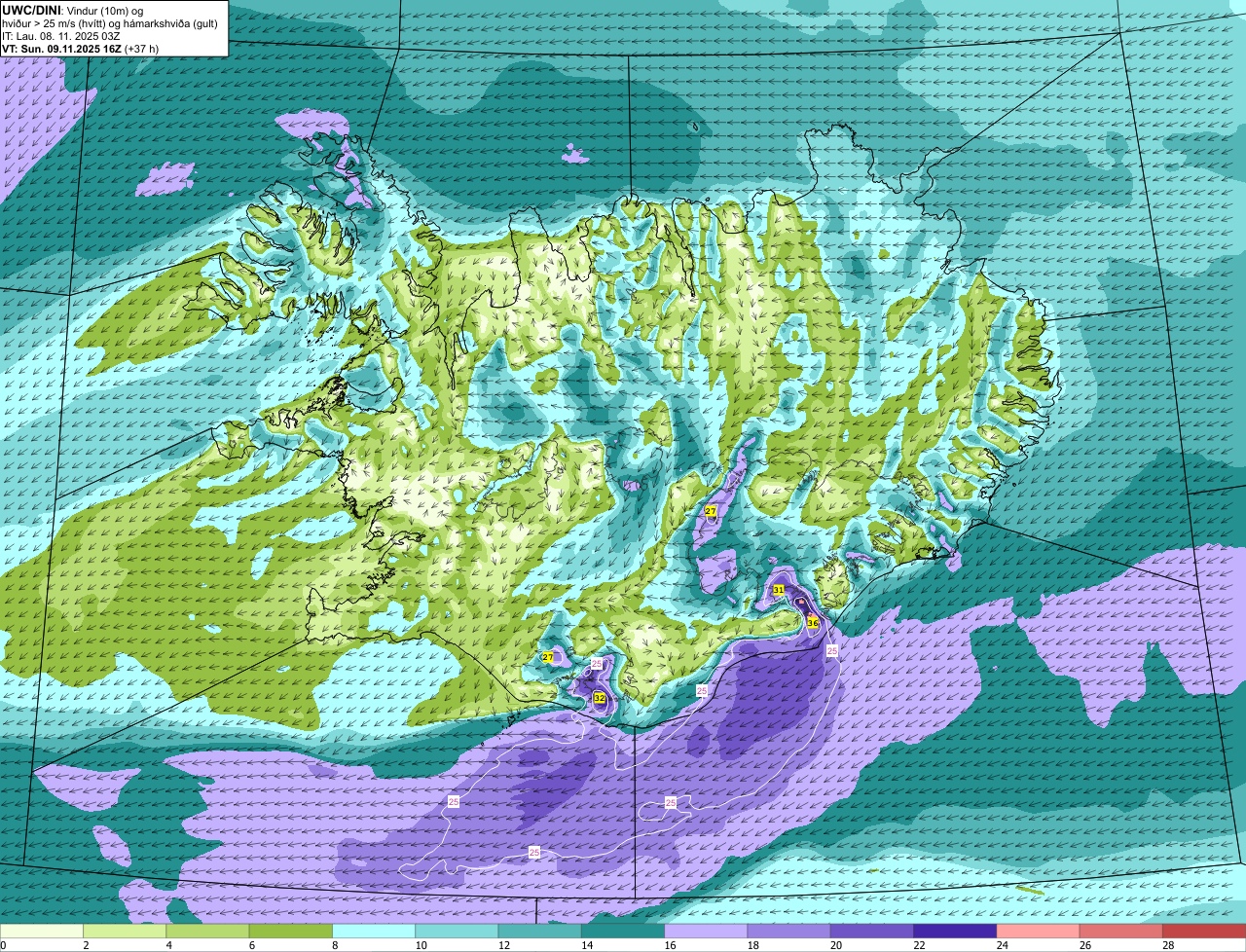Click the legend value 18
Viewport: 1246px width, 952px height.
[x=752, y=945]
